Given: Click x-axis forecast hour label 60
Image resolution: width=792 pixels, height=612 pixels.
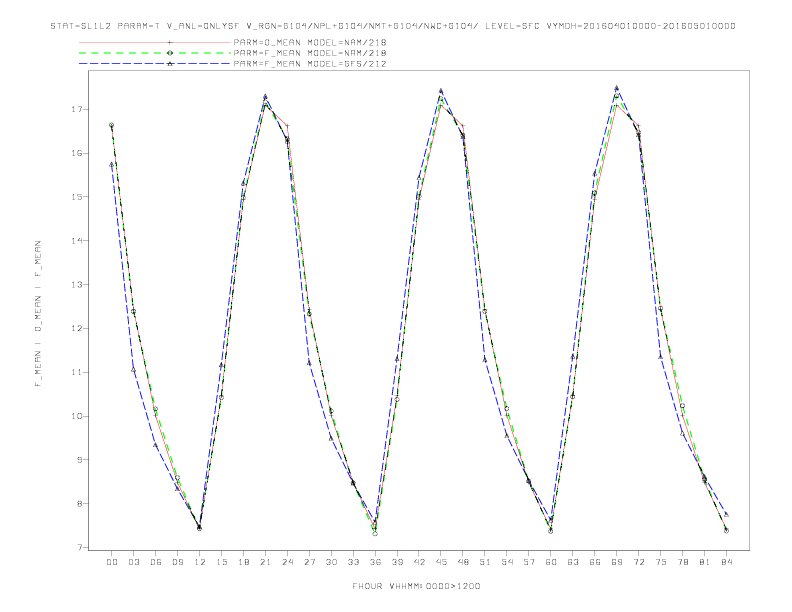Looking at the screenshot, I should tap(551, 562).
